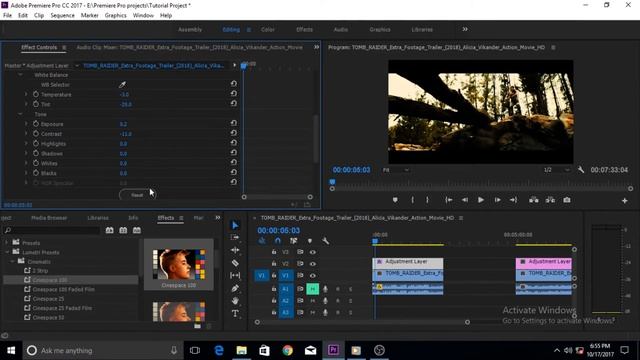Screen dimensions: 640x360
Task: Toggle Snap in the timeline
Action: click(x=278, y=241)
